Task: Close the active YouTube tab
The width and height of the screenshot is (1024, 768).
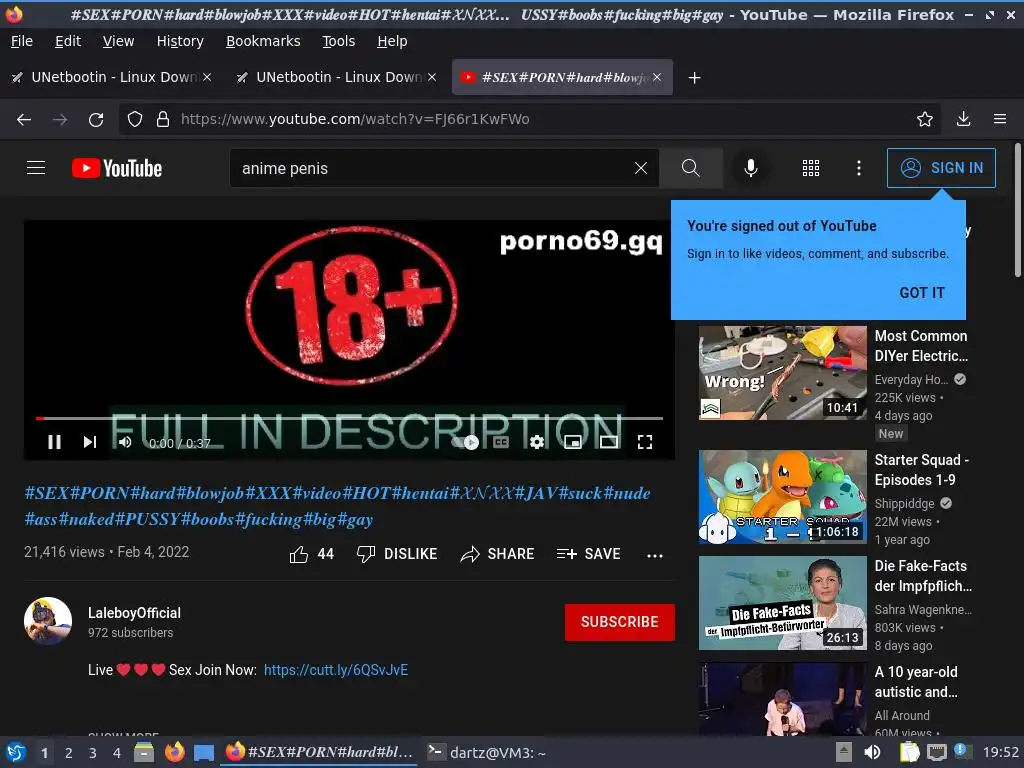Action: pos(657,77)
